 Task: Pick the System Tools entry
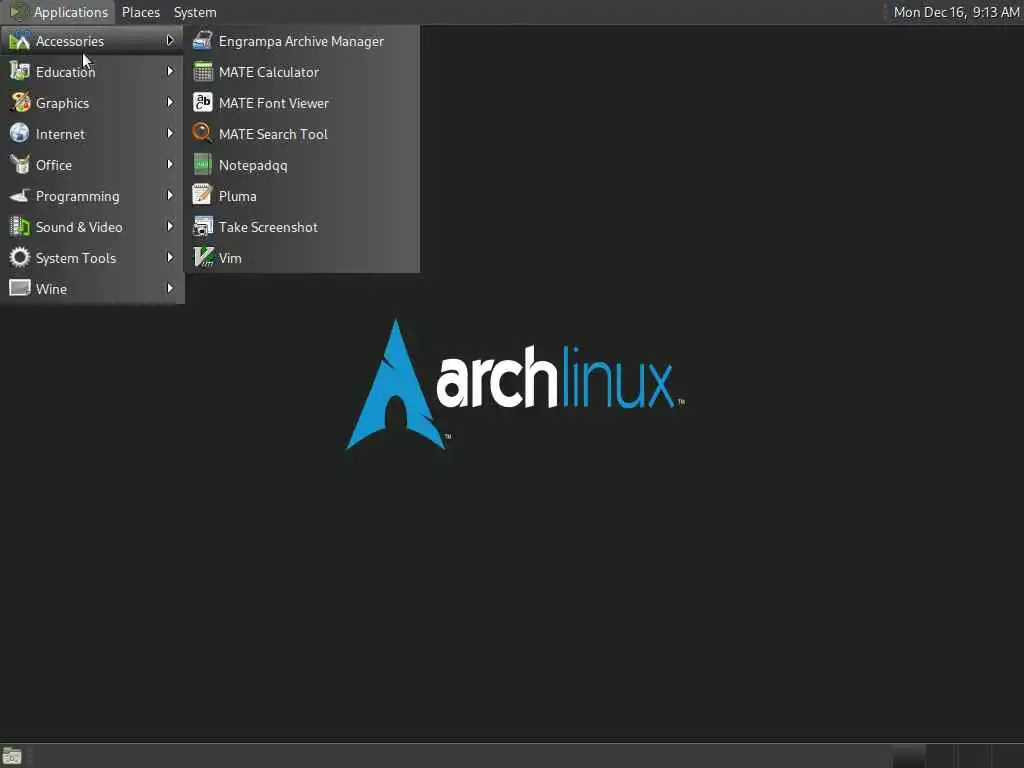coord(92,257)
